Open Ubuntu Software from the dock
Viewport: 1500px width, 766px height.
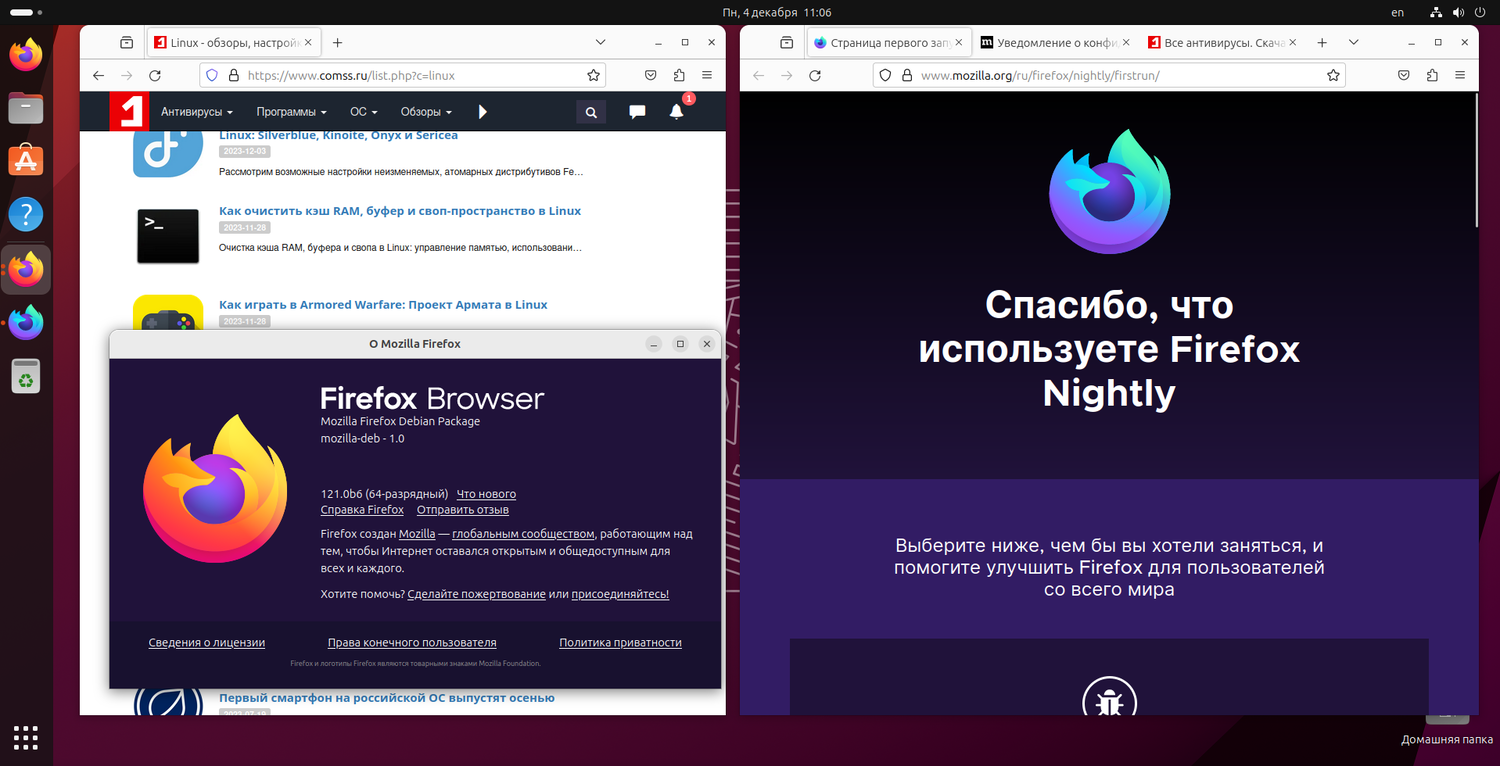(x=26, y=160)
